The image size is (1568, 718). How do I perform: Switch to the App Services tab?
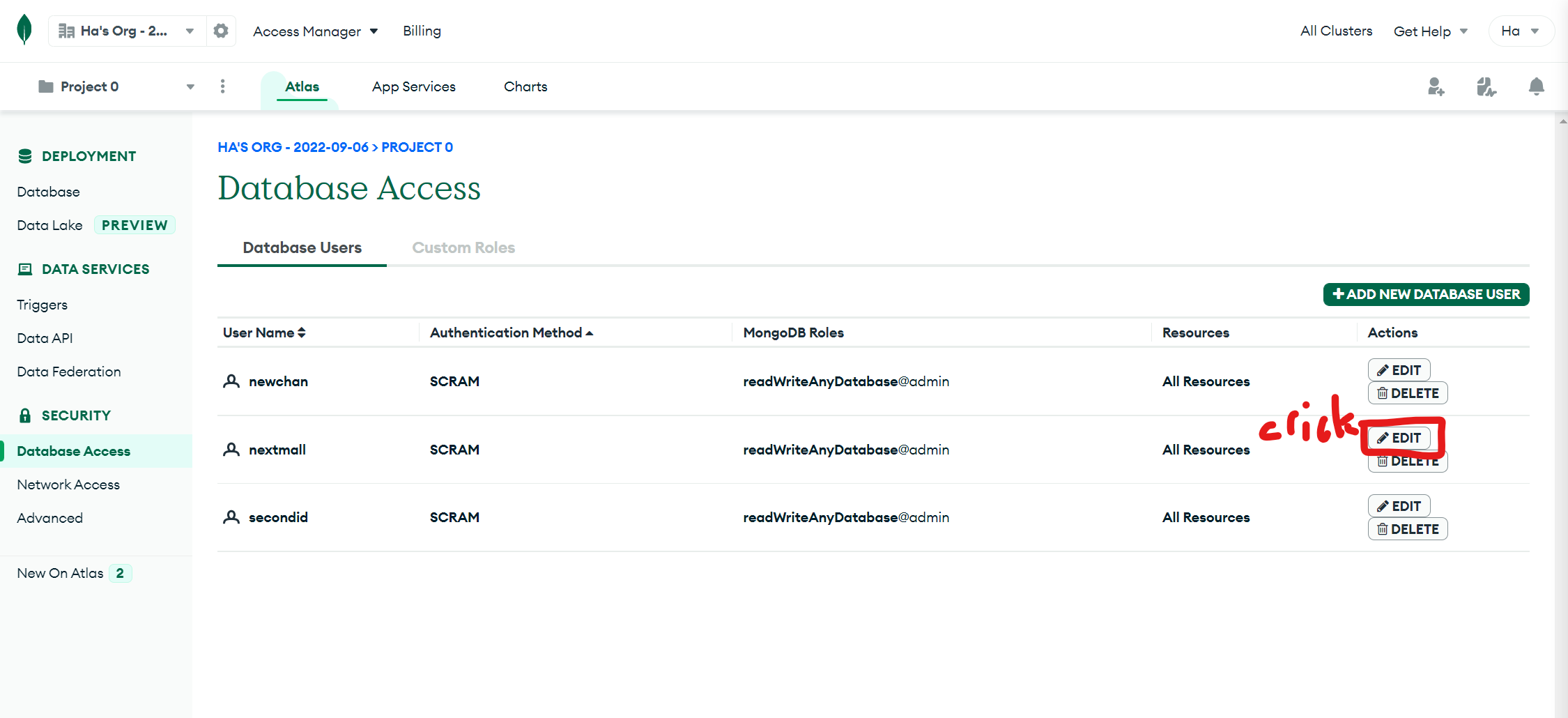(414, 86)
